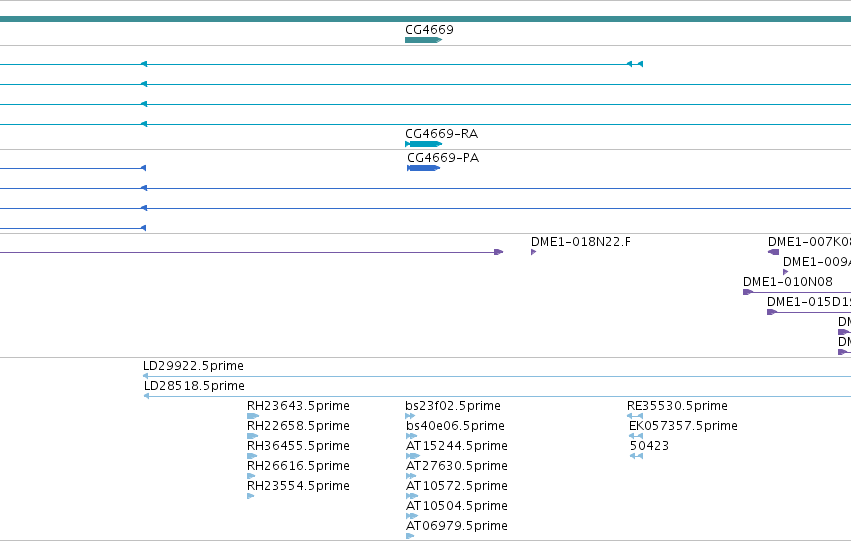The width and height of the screenshot is (851, 541).
Task: Select the LD28518.5prime EST label
Action: 194,386
